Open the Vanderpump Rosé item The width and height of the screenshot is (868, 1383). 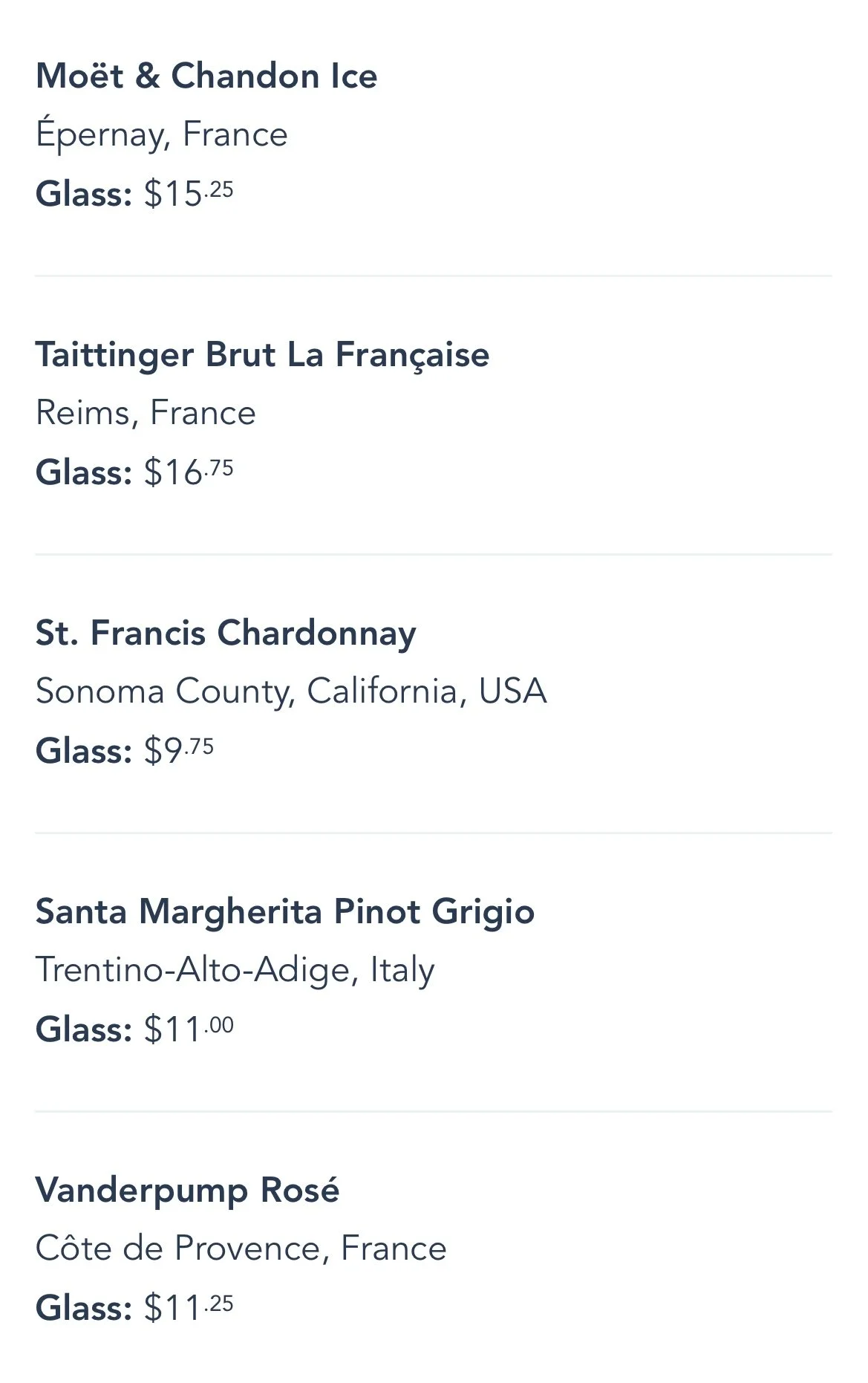coord(187,1190)
